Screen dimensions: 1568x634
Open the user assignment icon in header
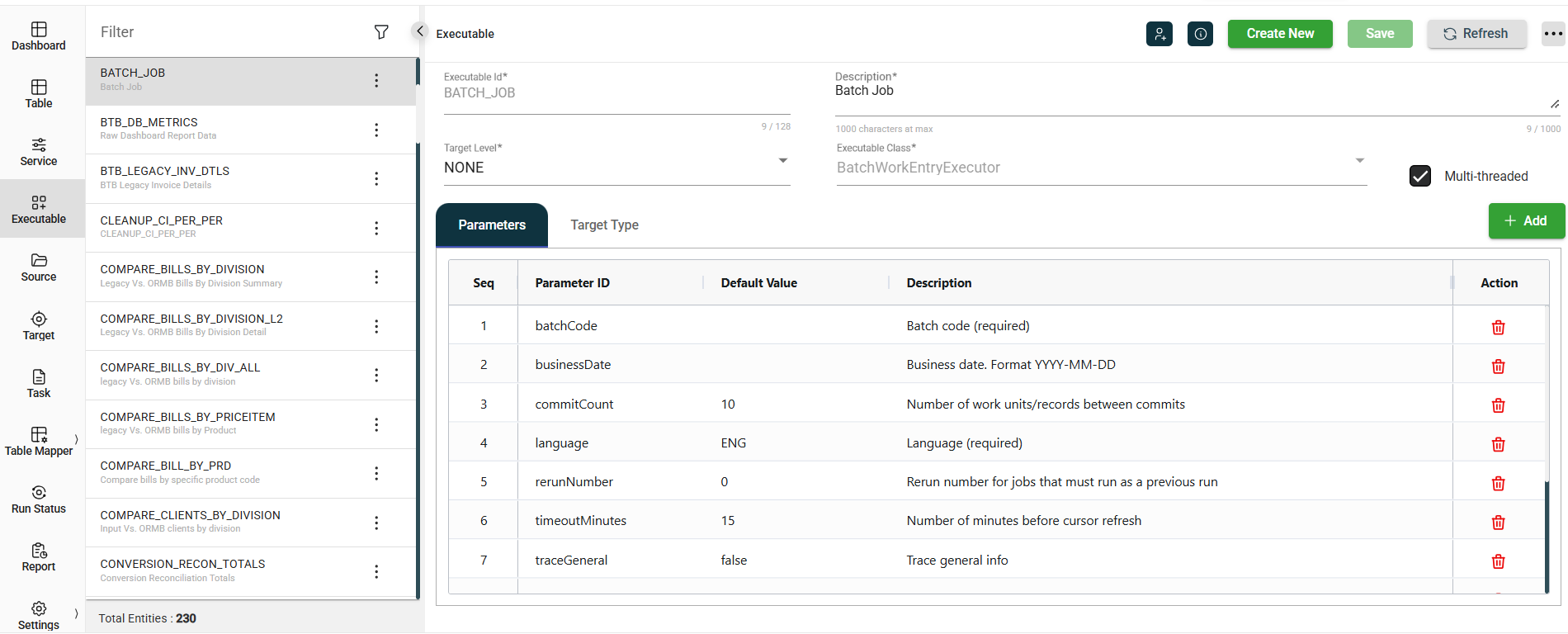coord(1159,34)
